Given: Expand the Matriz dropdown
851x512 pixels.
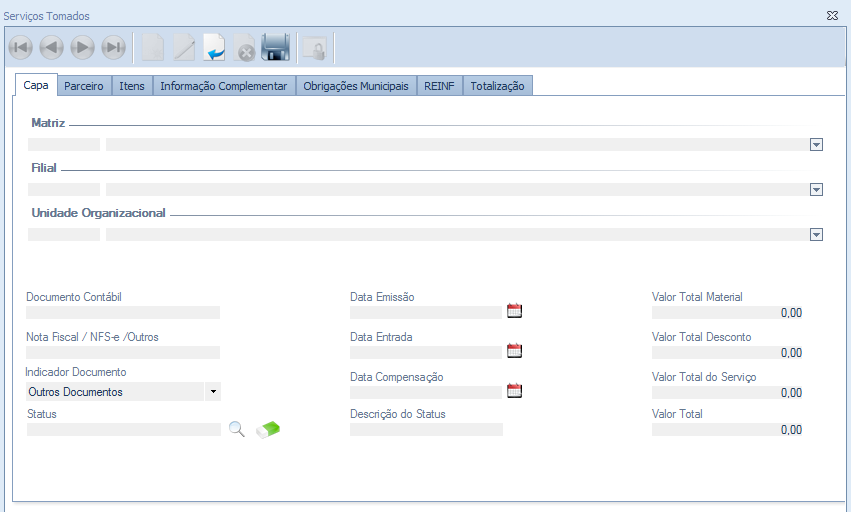Looking at the screenshot, I should pyautogui.click(x=816, y=145).
